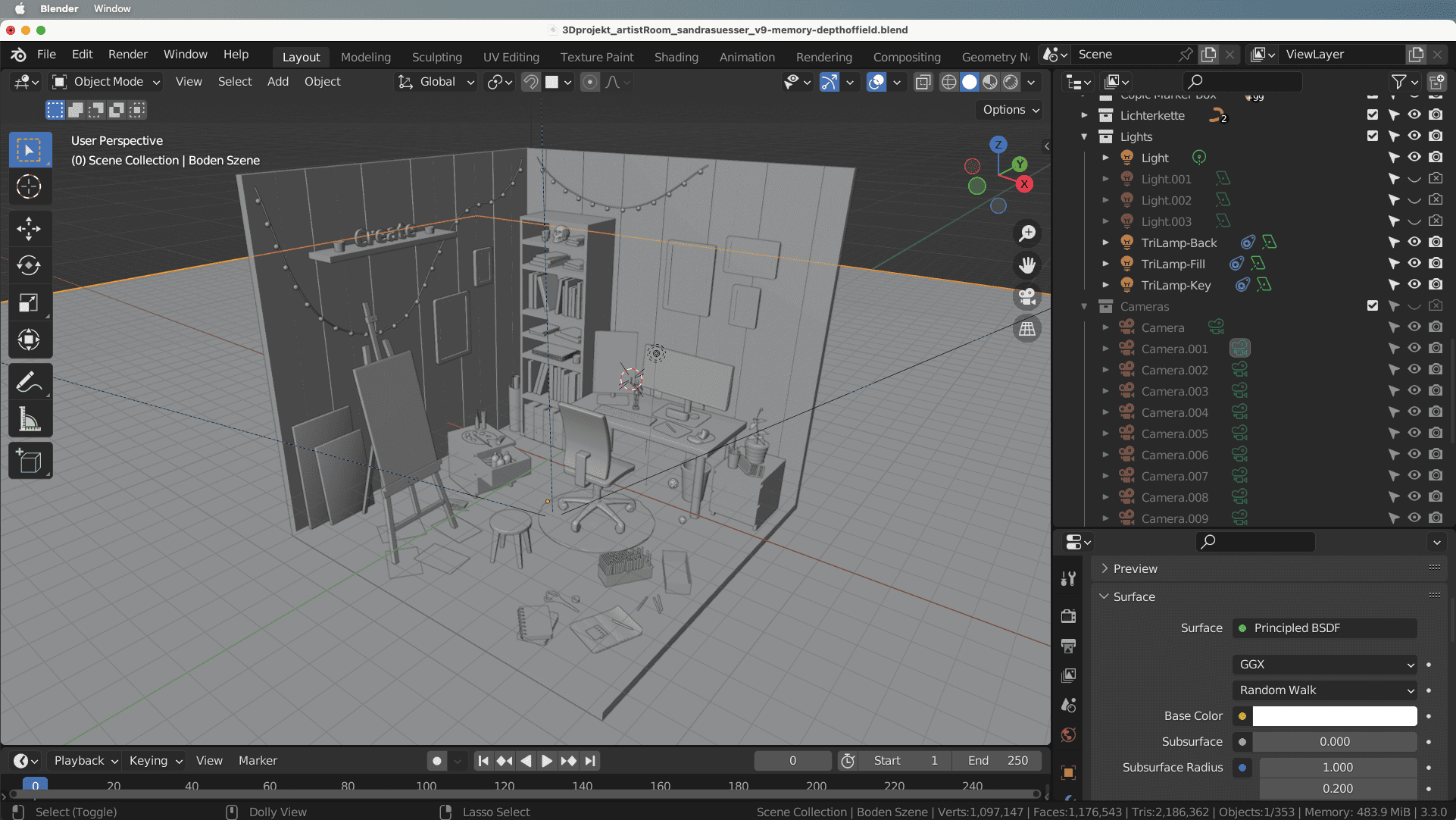Choose the Add Cube tool

(29, 461)
